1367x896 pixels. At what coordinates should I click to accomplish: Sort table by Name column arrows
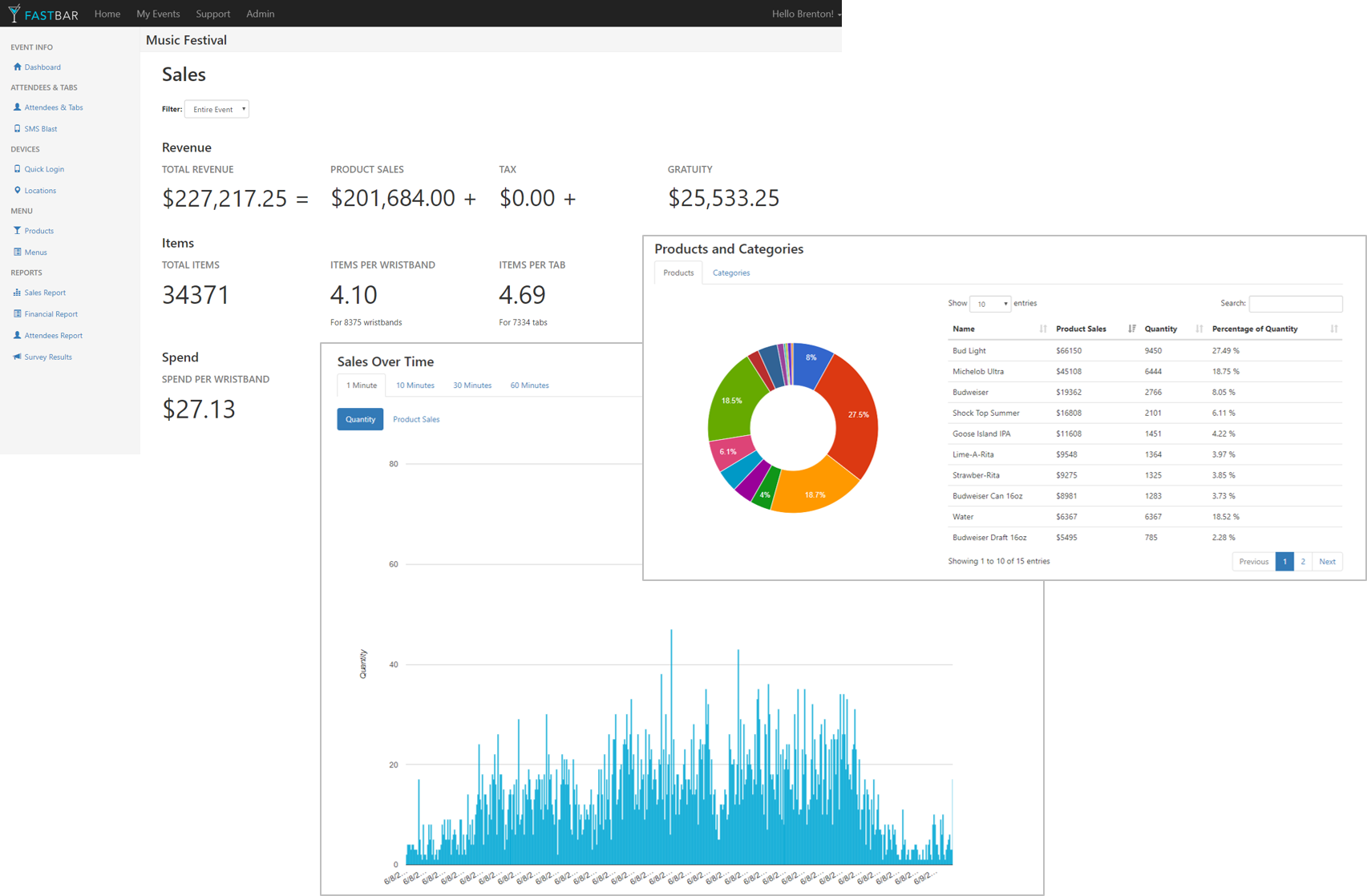point(1042,329)
